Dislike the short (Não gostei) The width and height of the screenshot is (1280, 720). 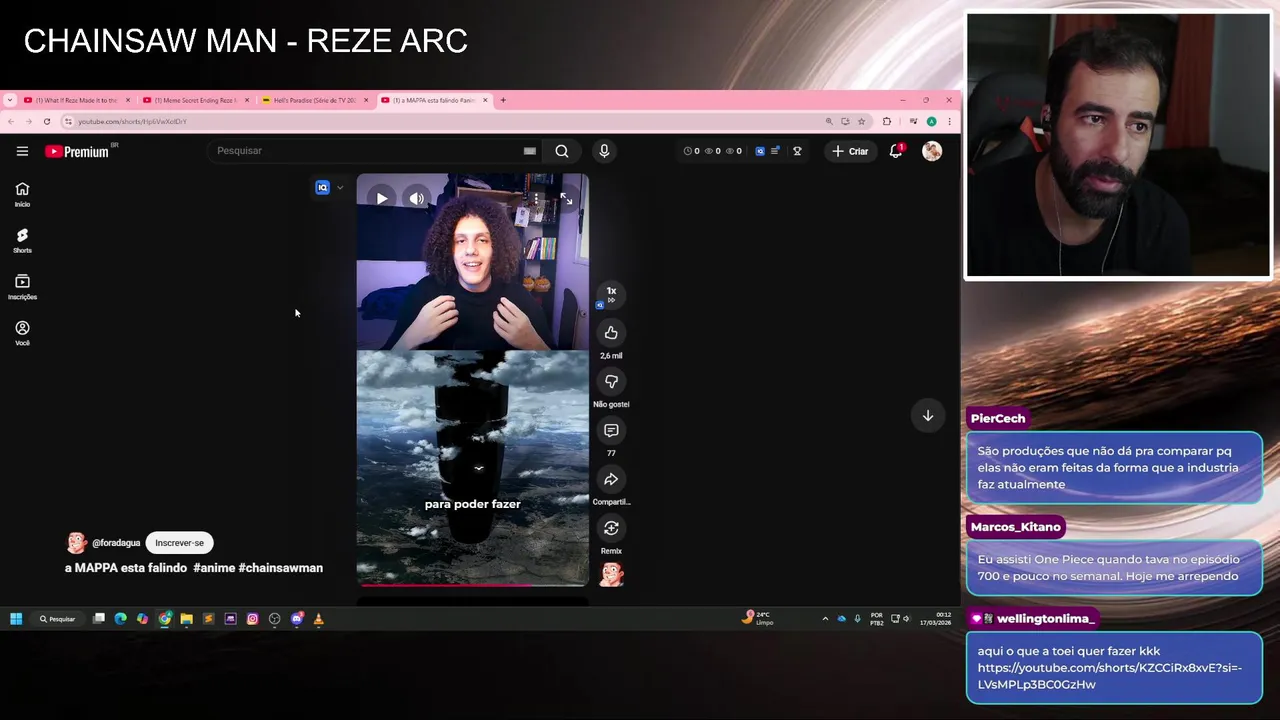click(611, 382)
